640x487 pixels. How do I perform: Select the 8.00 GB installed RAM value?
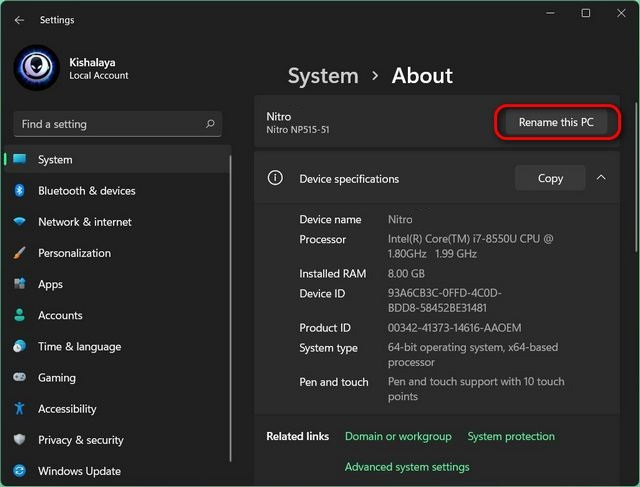(406, 274)
